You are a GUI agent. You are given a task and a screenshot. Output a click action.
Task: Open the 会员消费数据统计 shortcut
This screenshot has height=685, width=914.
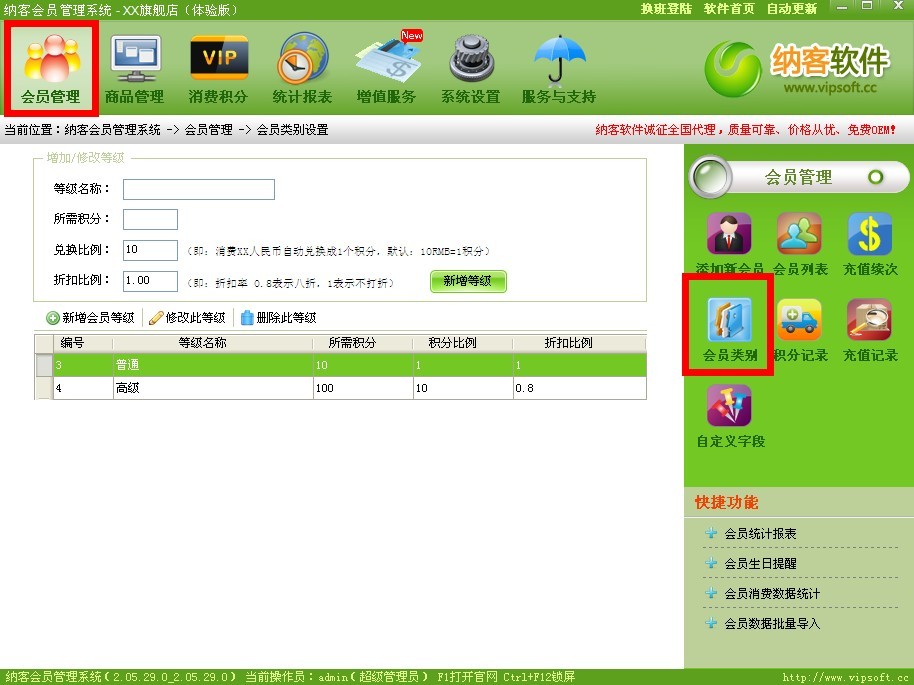point(762,593)
